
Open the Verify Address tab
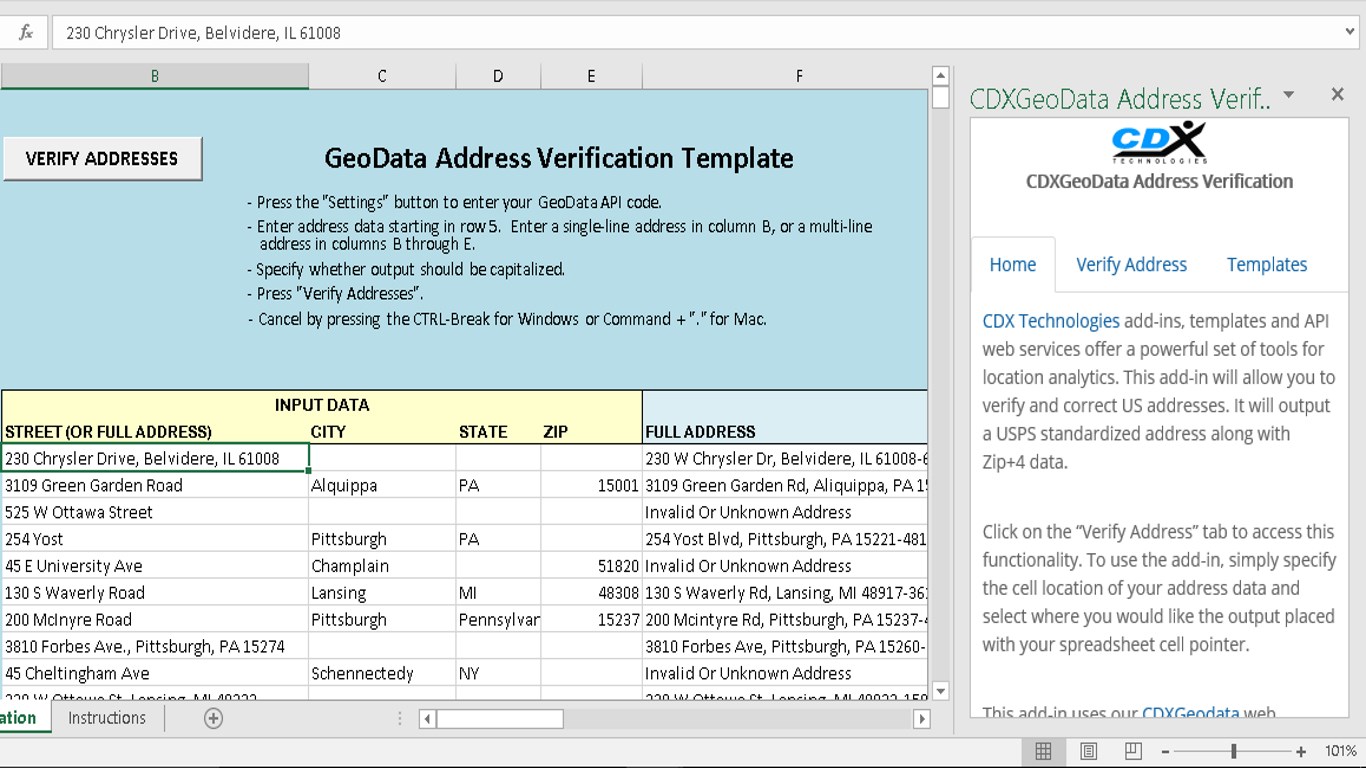click(1131, 265)
